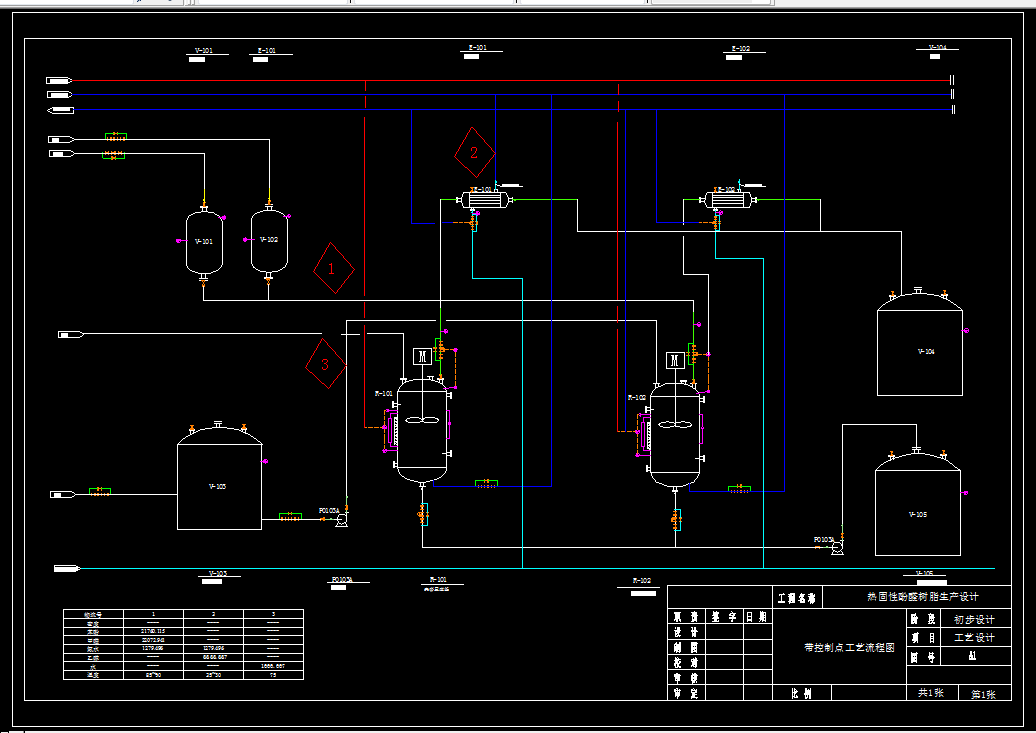Select the valve on blue line under R-102
Screen dimensions: 1036x733
coord(739,489)
